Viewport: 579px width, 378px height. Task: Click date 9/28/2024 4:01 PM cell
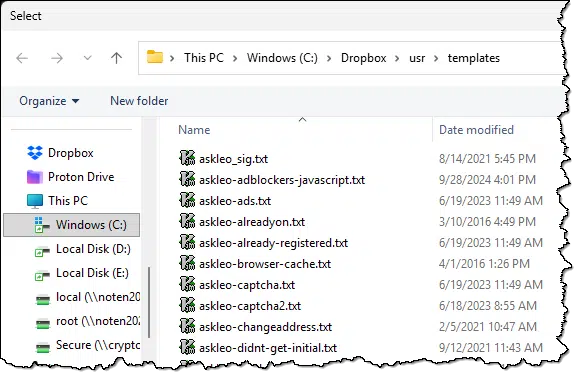click(487, 180)
